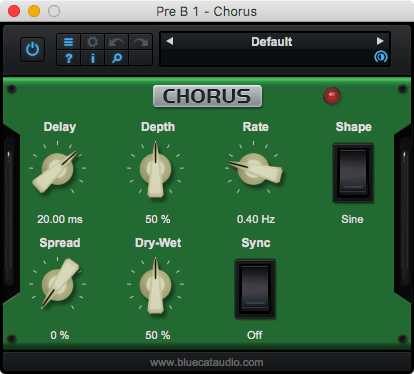Click the red LED indicator
The width and height of the screenshot is (414, 374).
(x=332, y=96)
